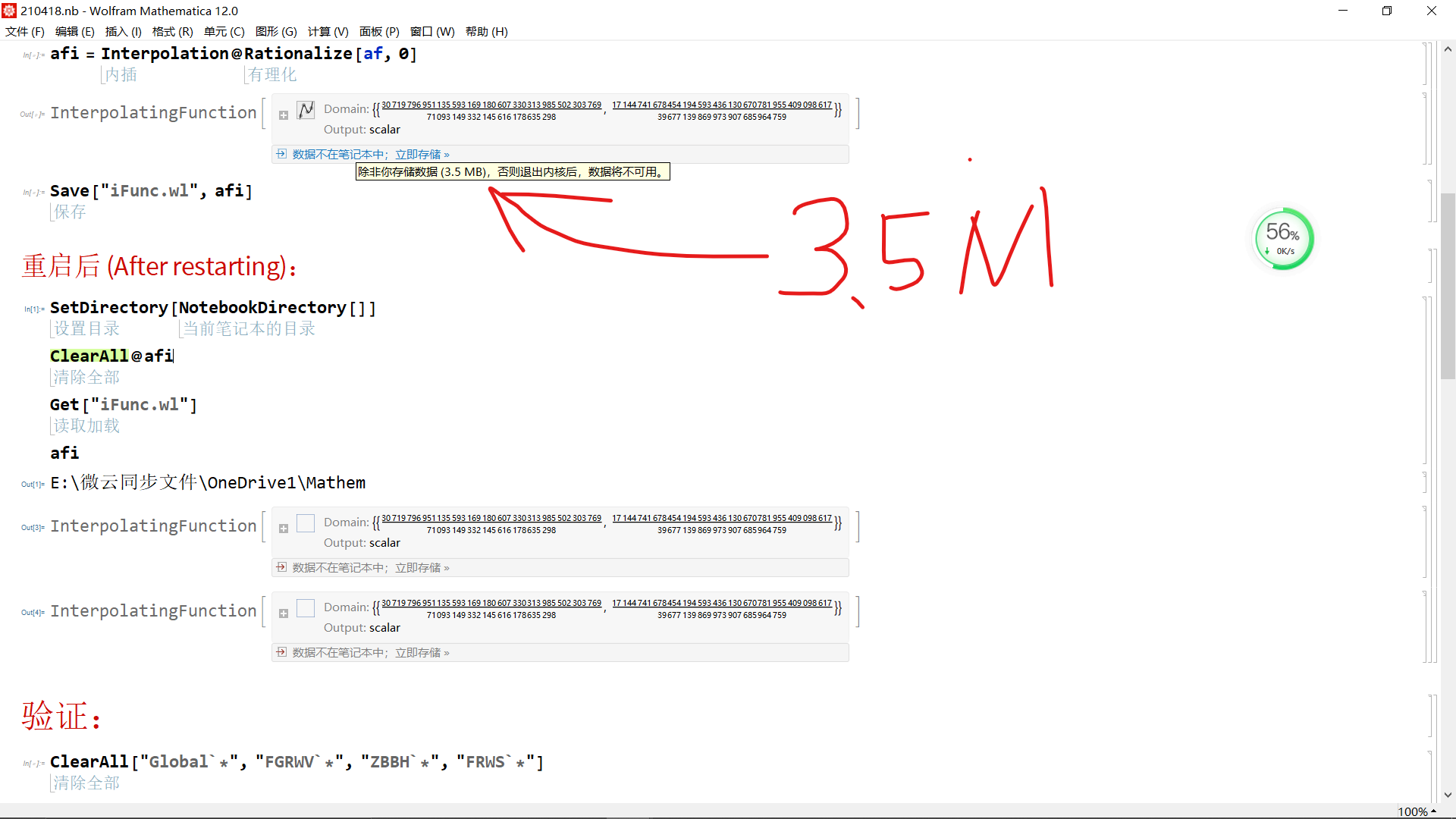Screen dimensions: 1456x819
Task: Click the empty plot box in Out[4] summary
Action: click(x=306, y=608)
